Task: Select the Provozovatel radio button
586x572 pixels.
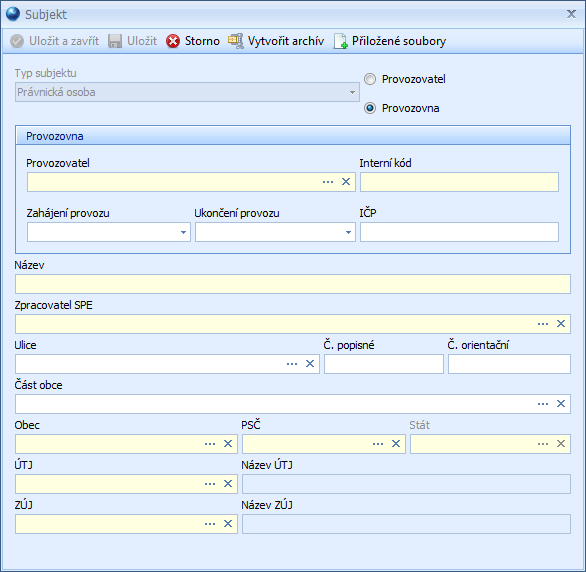Action: 370,79
